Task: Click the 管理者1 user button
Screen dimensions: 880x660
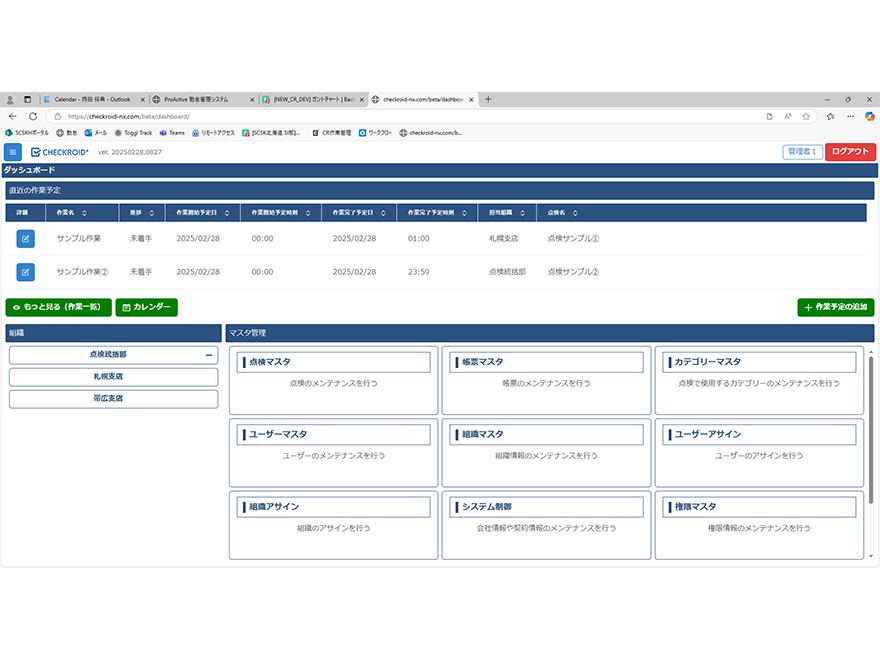Action: (803, 152)
